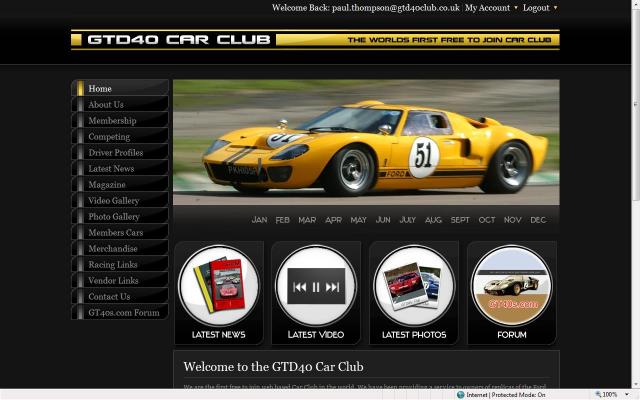Select Latest News in the sidebar menu
This screenshot has width=640, height=400.
coord(120,168)
